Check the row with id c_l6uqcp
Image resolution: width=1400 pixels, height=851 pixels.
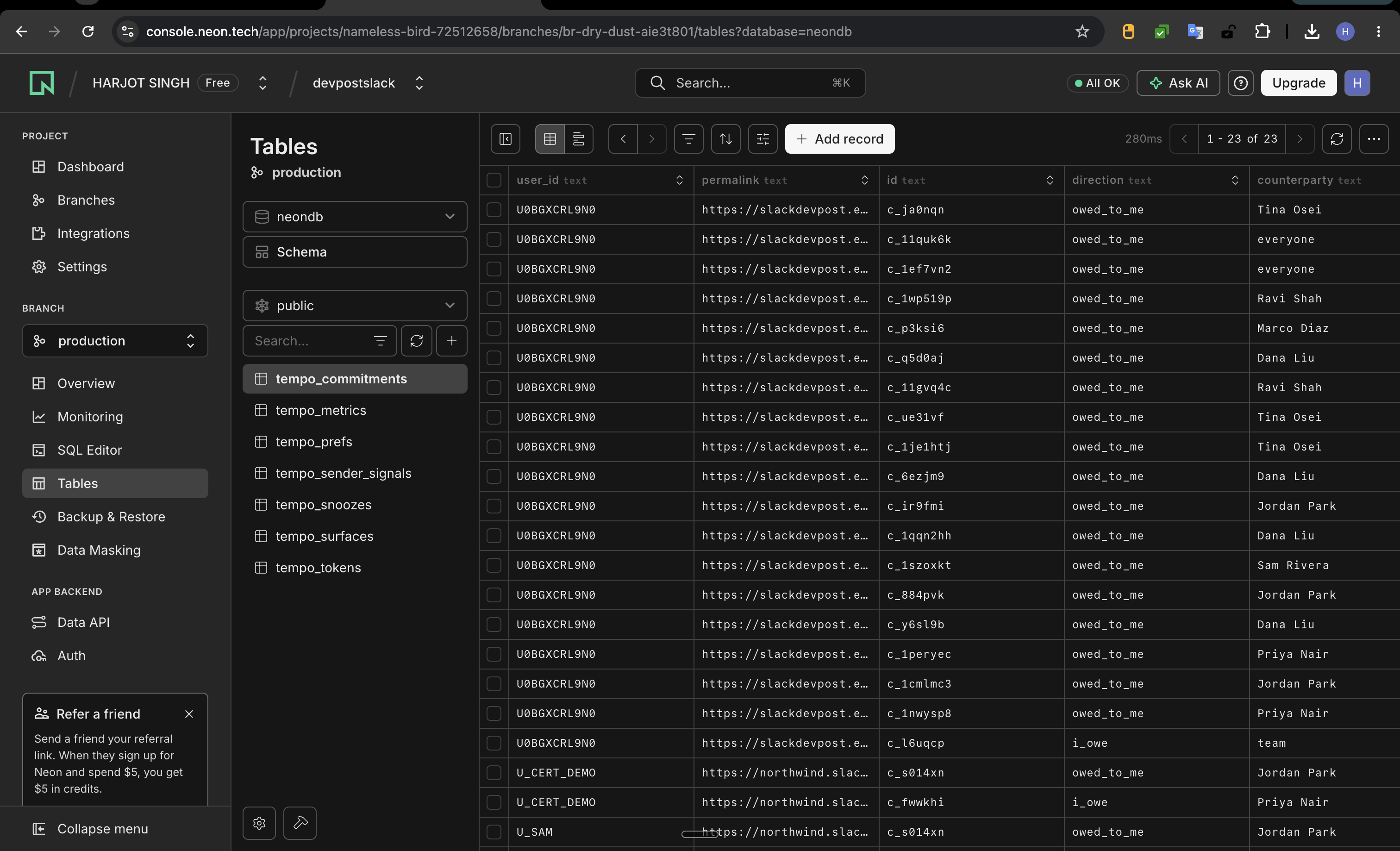(x=494, y=743)
